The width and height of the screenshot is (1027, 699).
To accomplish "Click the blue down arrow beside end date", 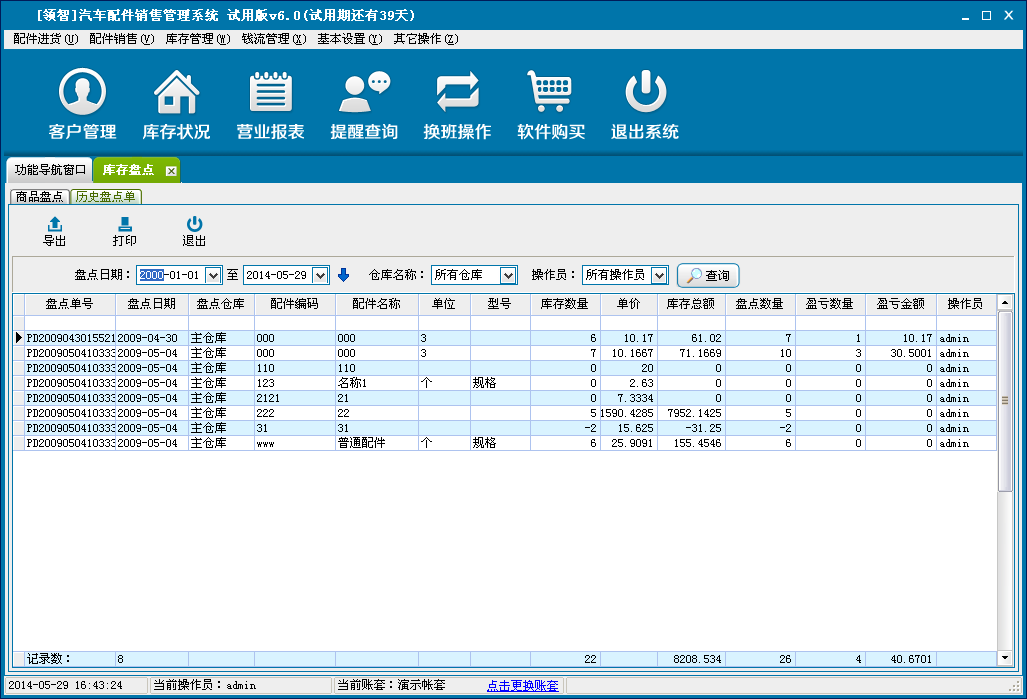I will 344,275.
